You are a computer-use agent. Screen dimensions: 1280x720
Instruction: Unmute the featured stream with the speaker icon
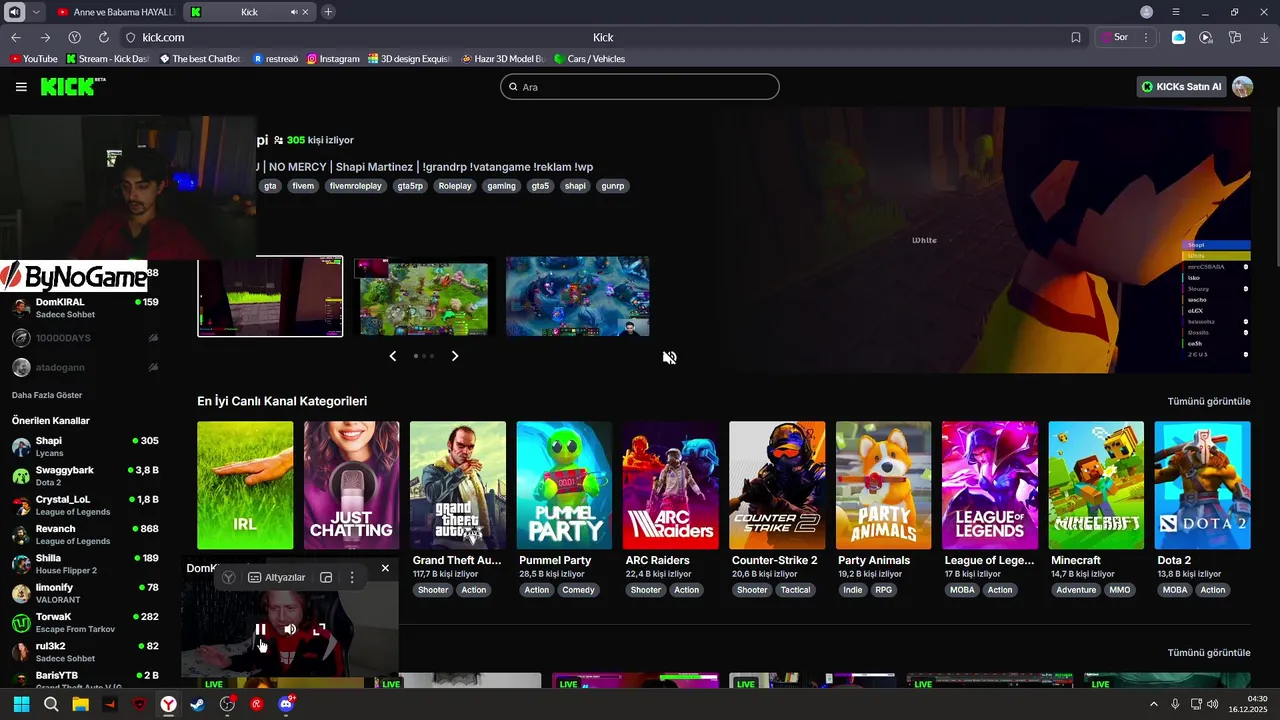tap(669, 358)
